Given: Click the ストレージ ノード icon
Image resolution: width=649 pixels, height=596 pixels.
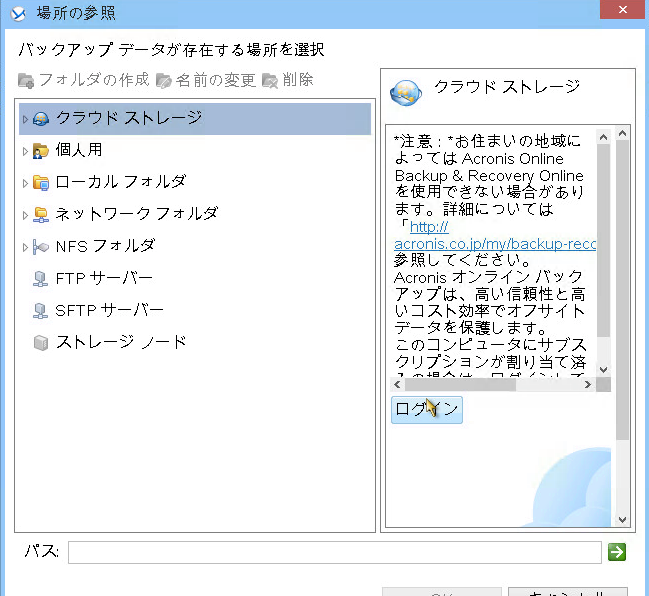Looking at the screenshot, I should tap(41, 342).
